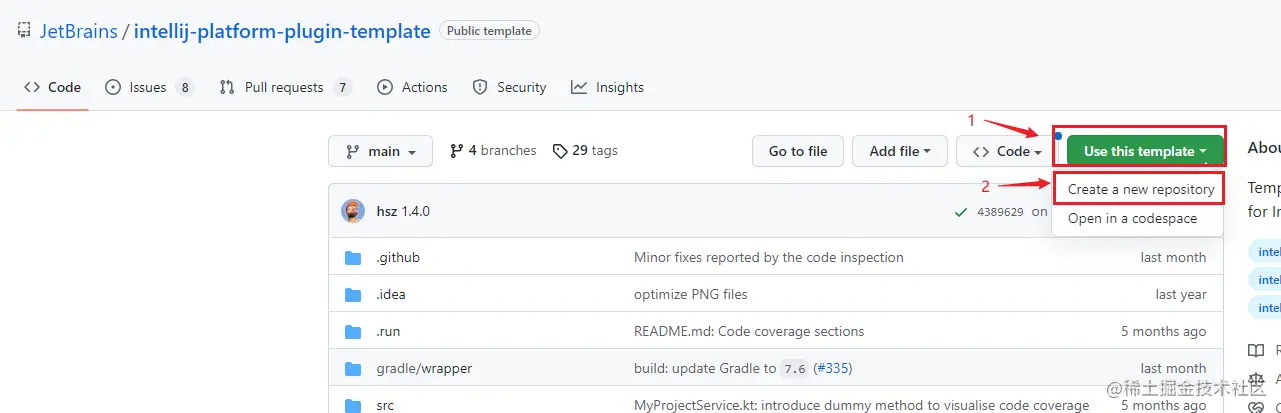Switch to the Security tab

coord(509,87)
